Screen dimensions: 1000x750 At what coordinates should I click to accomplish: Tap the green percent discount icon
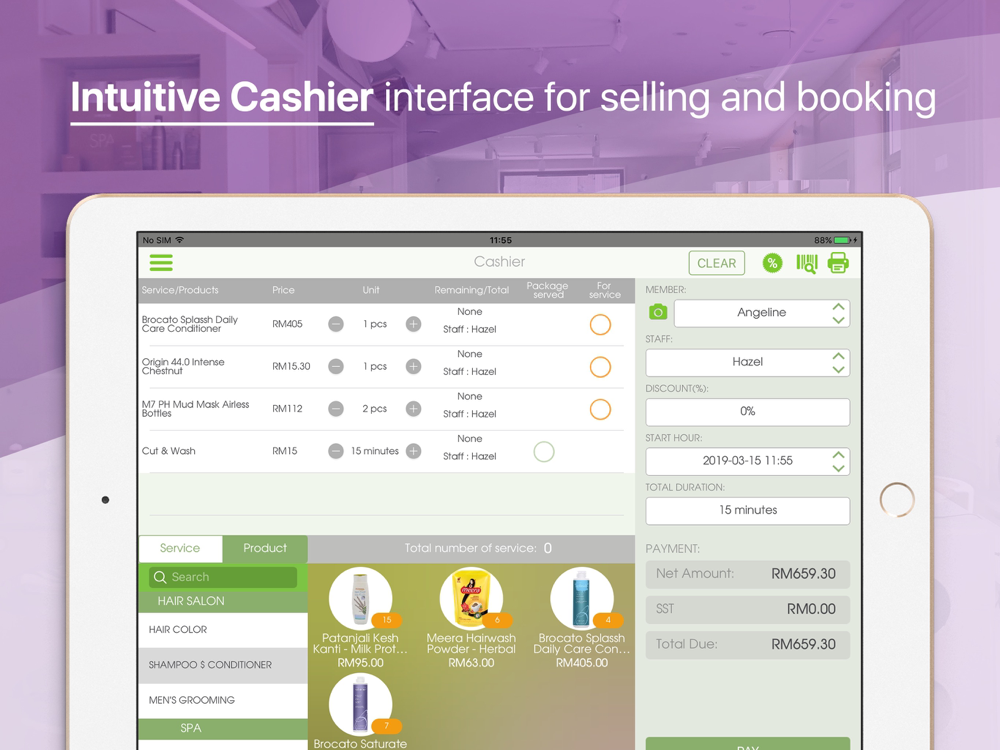click(x=772, y=263)
